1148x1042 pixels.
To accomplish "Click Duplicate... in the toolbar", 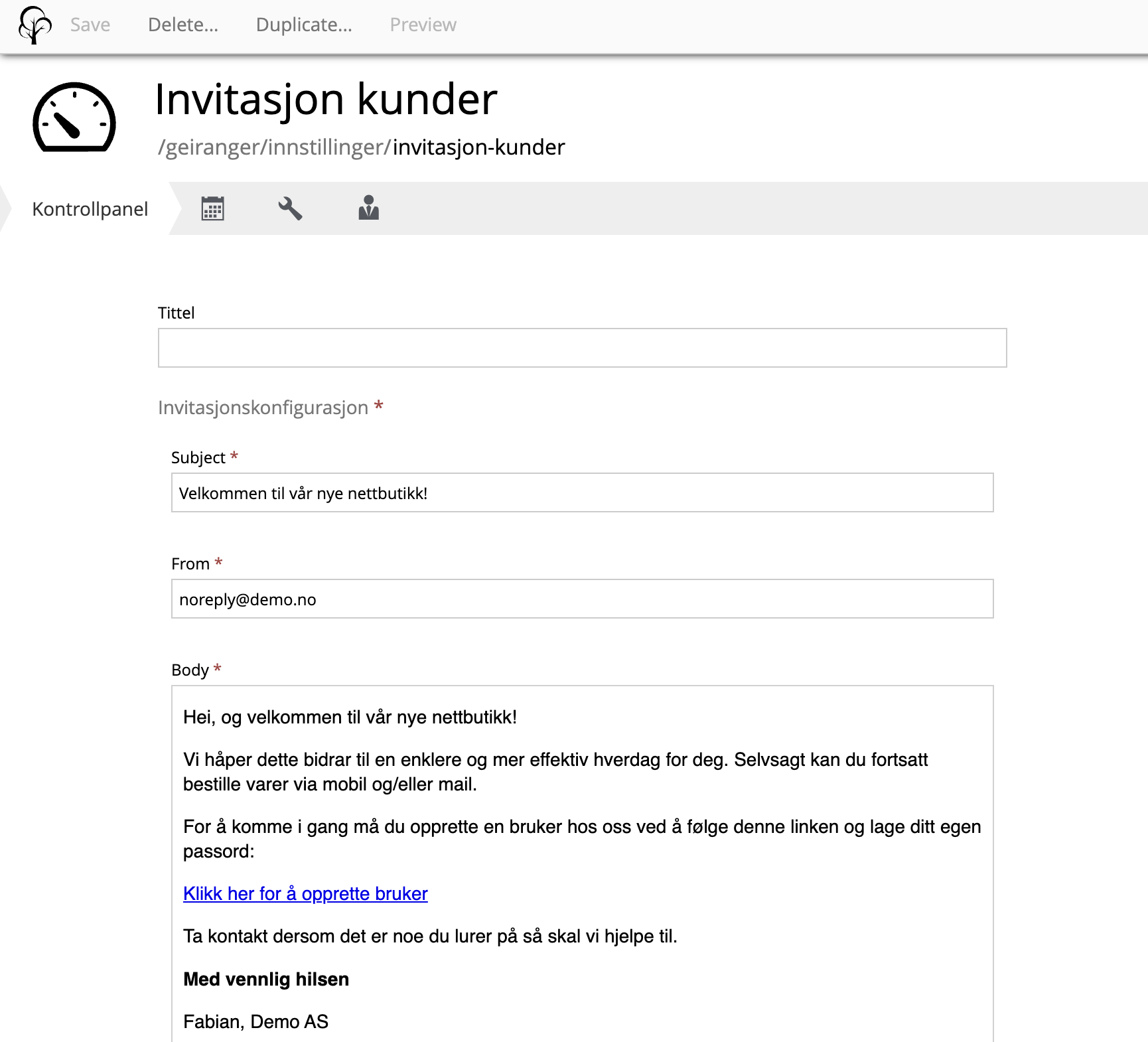I will (304, 25).
